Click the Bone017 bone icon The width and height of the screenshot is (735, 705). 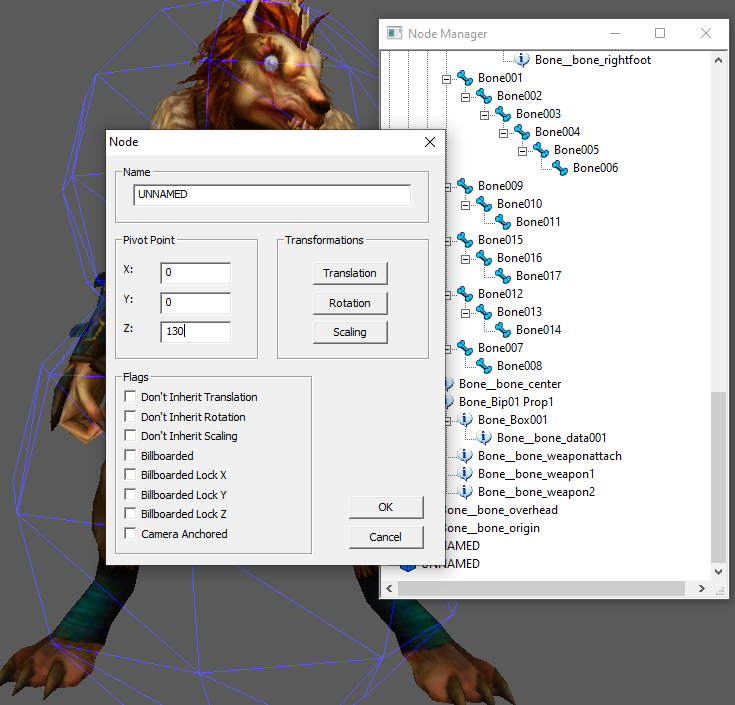point(503,276)
